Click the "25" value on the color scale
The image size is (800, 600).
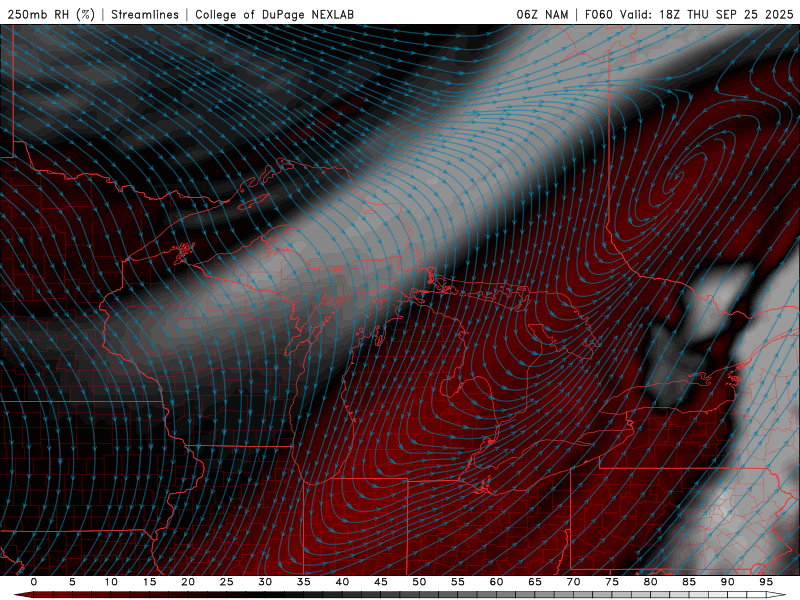point(227,582)
